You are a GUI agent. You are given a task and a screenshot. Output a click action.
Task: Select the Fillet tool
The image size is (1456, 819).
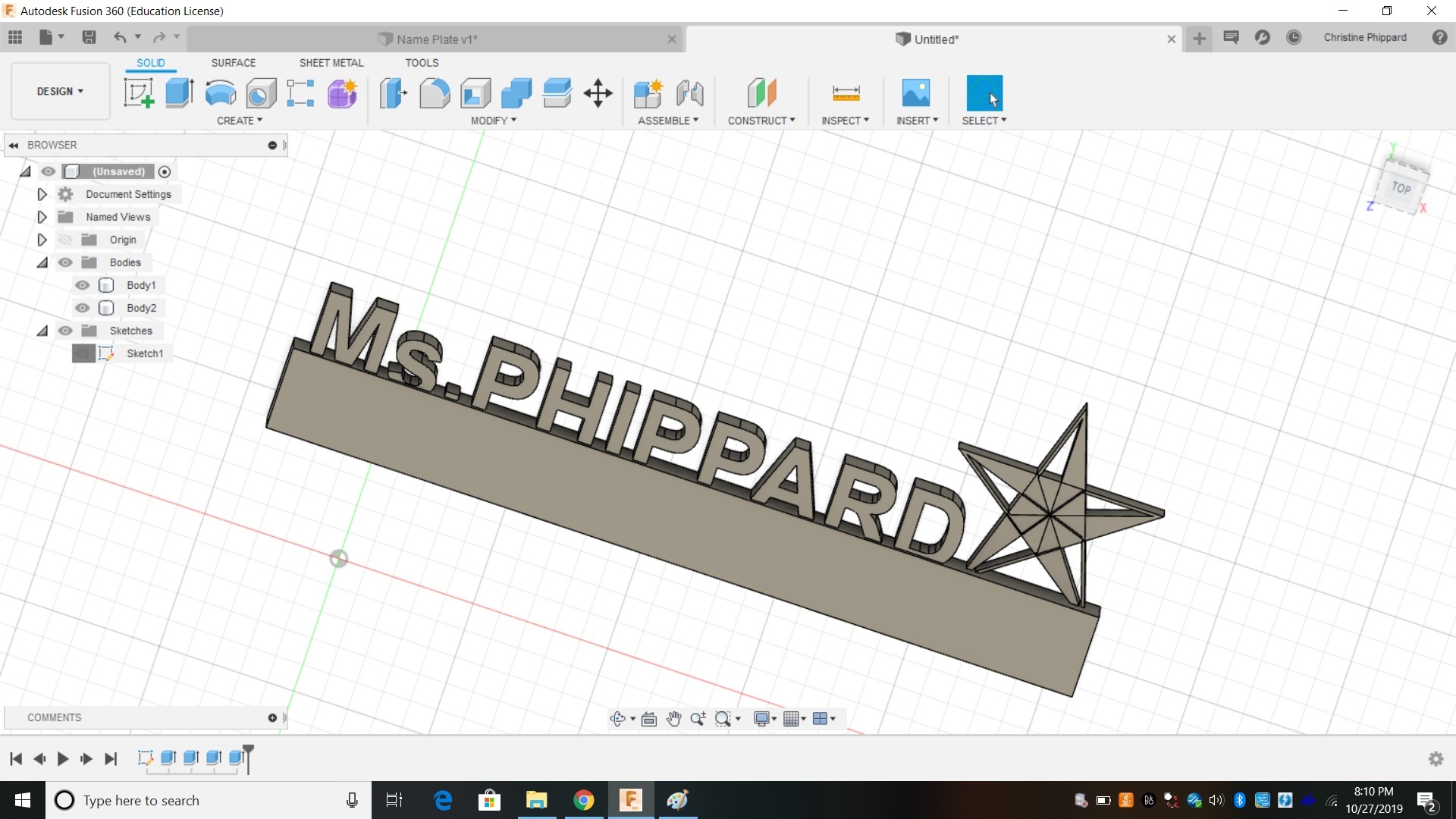[435, 93]
